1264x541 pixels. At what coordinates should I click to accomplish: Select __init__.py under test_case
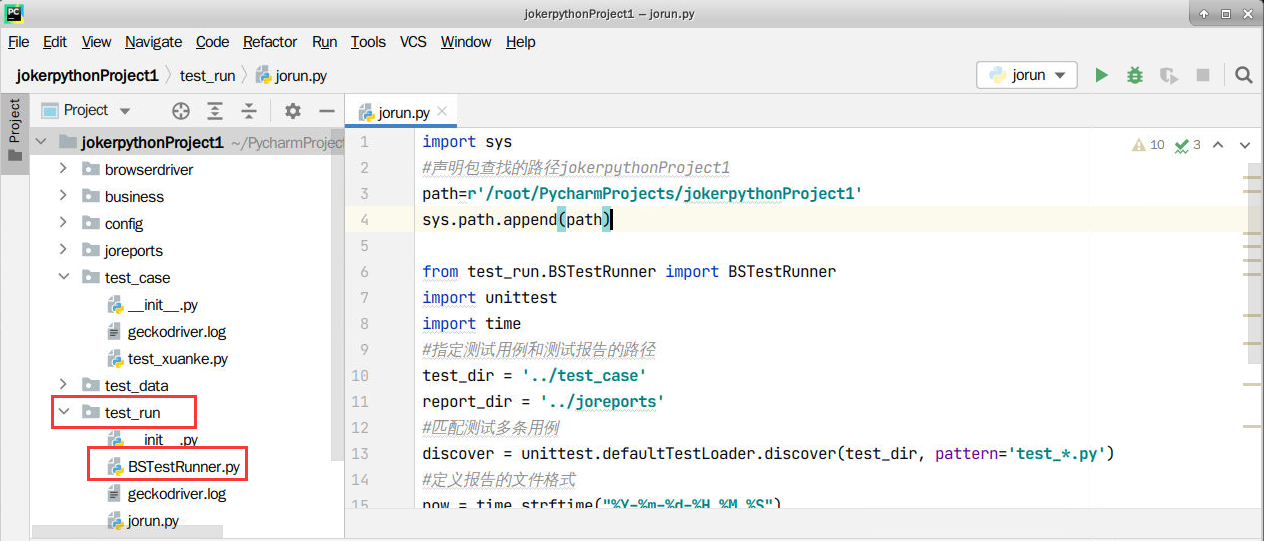point(163,304)
